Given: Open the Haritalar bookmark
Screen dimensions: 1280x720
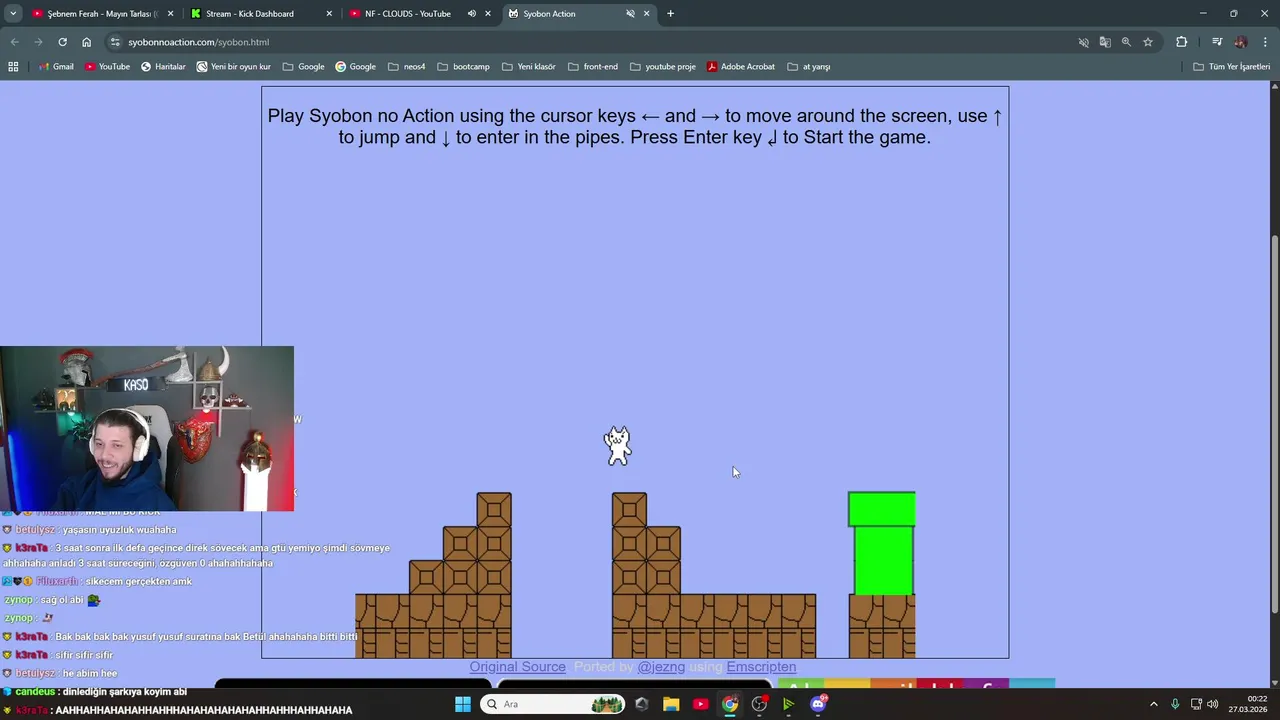Looking at the screenshot, I should [x=163, y=67].
